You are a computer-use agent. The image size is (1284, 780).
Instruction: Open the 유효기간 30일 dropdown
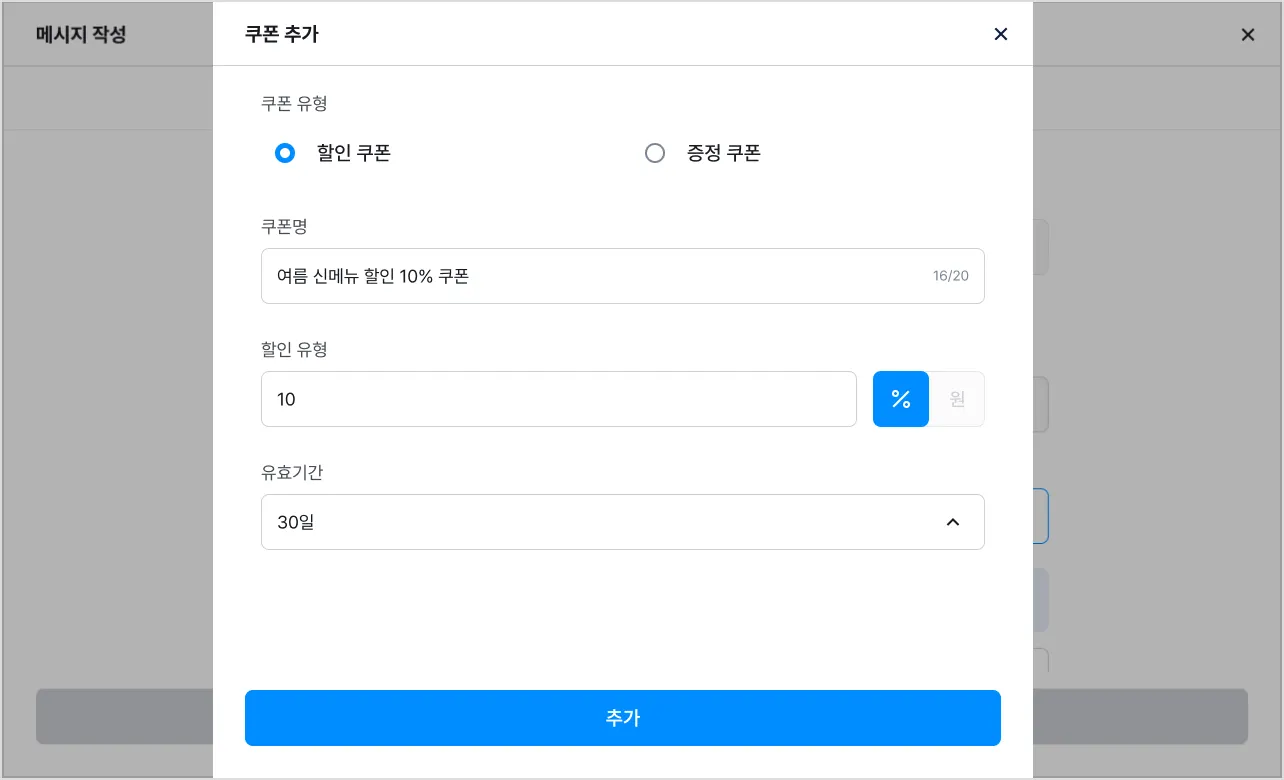click(x=600, y=522)
